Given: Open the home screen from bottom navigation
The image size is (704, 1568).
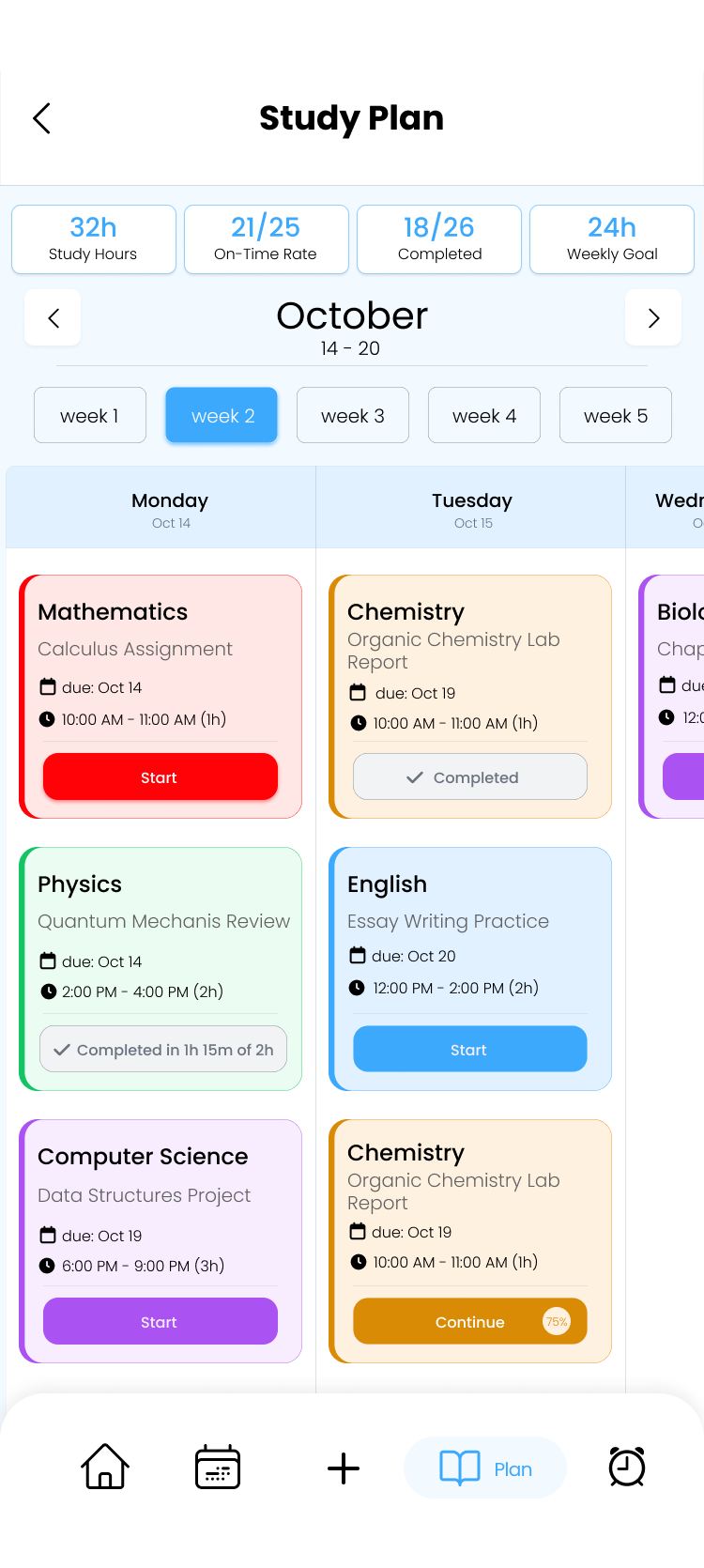Looking at the screenshot, I should click(104, 1467).
